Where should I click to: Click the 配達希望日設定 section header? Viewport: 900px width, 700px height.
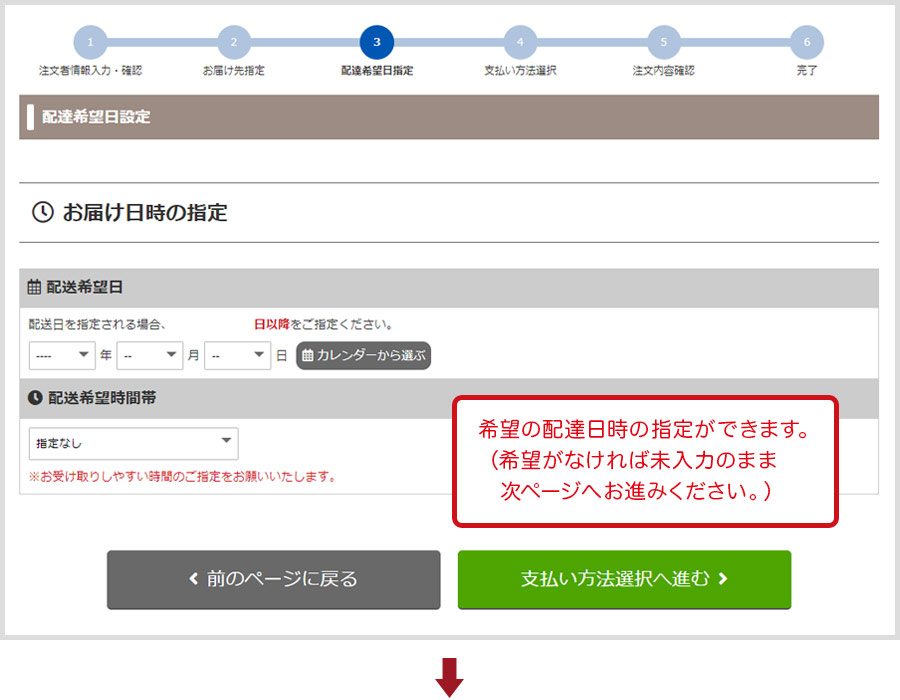[x=449, y=117]
